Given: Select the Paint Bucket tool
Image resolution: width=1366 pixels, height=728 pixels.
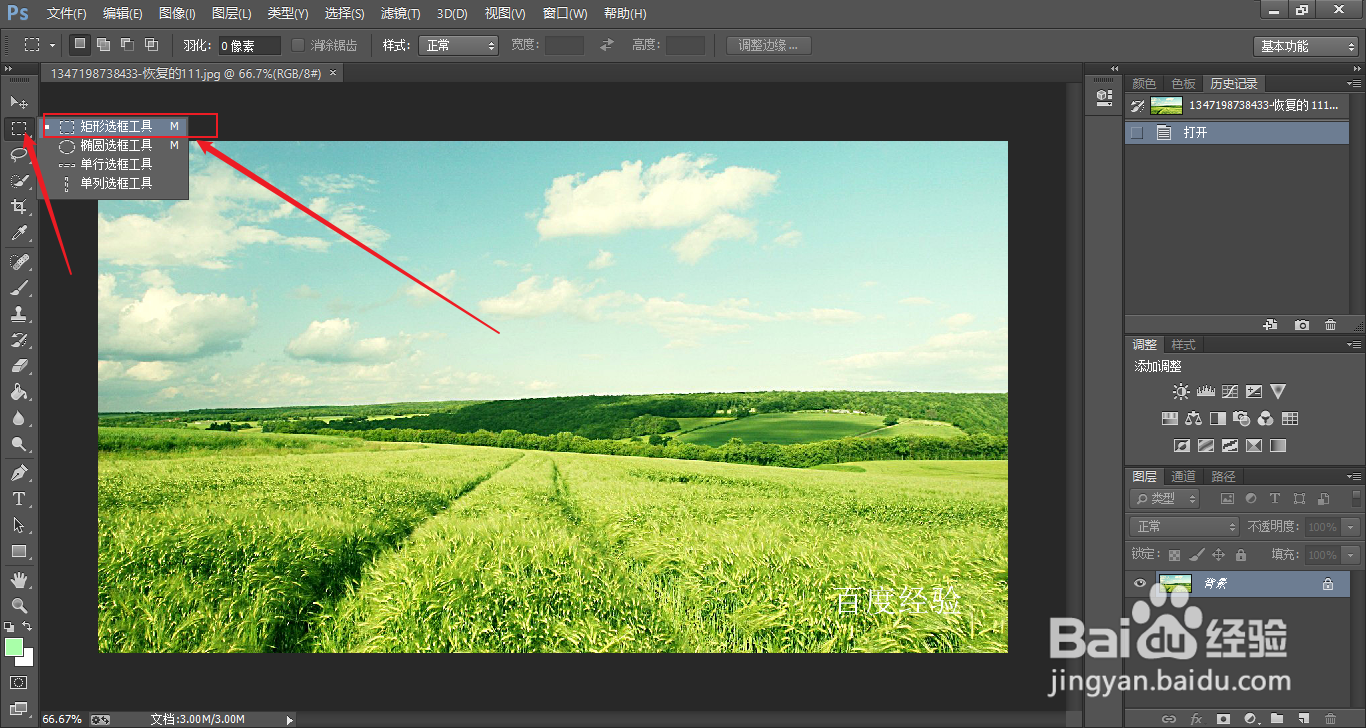Looking at the screenshot, I should 18,393.
